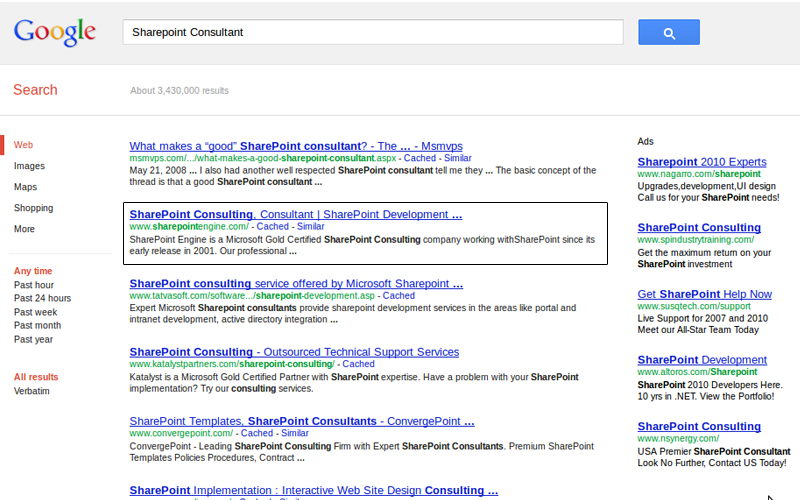Open SharePoint Consulting, Consultant | SharePoint Development result
The width and height of the screenshot is (800, 500).
[296, 214]
